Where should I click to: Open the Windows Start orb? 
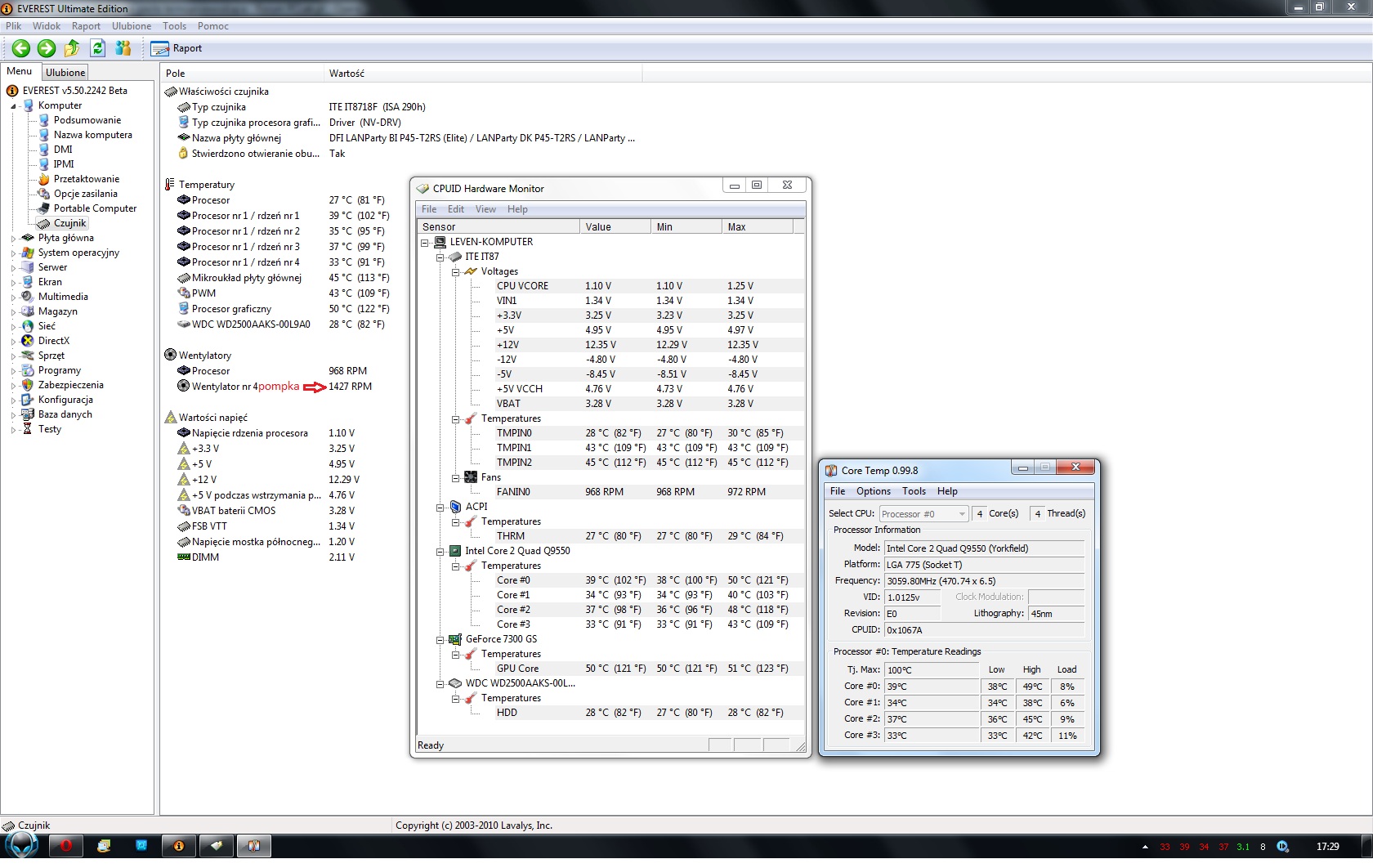pyautogui.click(x=21, y=846)
